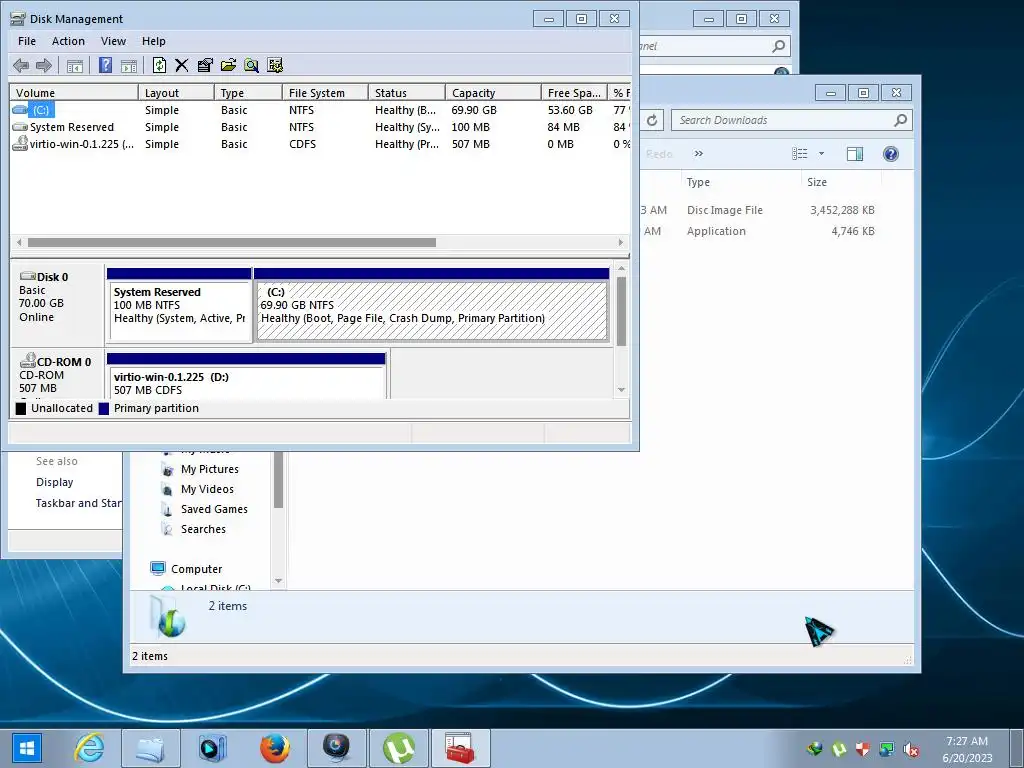Viewport: 1024px width, 768px height.
Task: Click the network tray icon
Action: (x=887, y=749)
